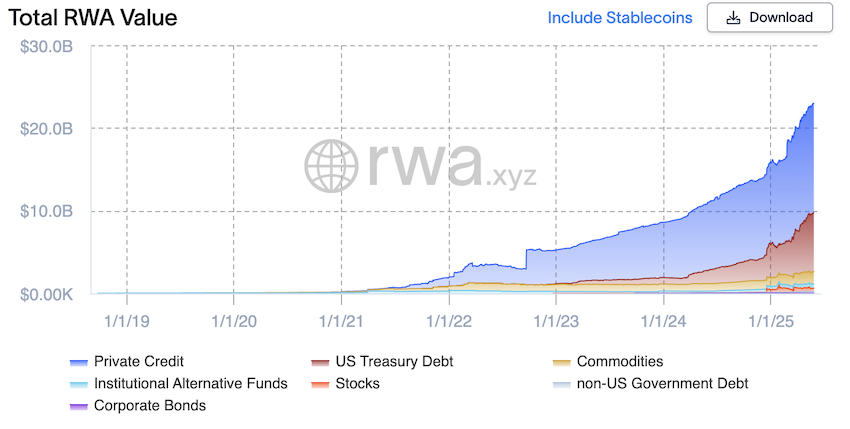Click the download arrow icon
The height and width of the screenshot is (429, 850).
733,18
